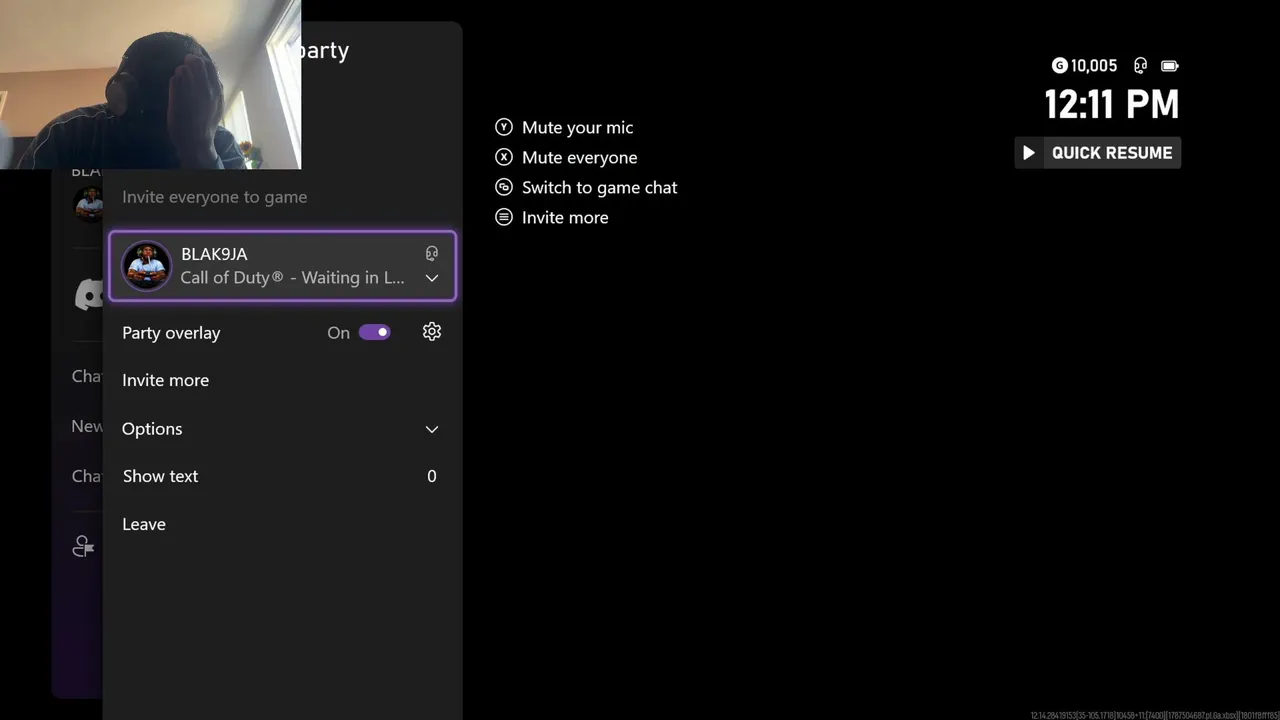The width and height of the screenshot is (1280, 720).
Task: Open party overlay settings gear
Action: (x=432, y=332)
